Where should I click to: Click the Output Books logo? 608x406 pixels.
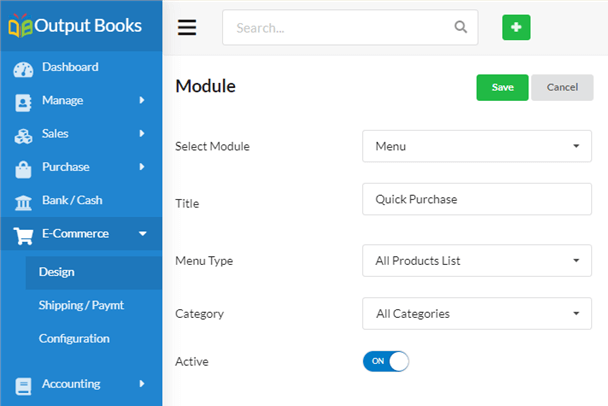point(75,26)
